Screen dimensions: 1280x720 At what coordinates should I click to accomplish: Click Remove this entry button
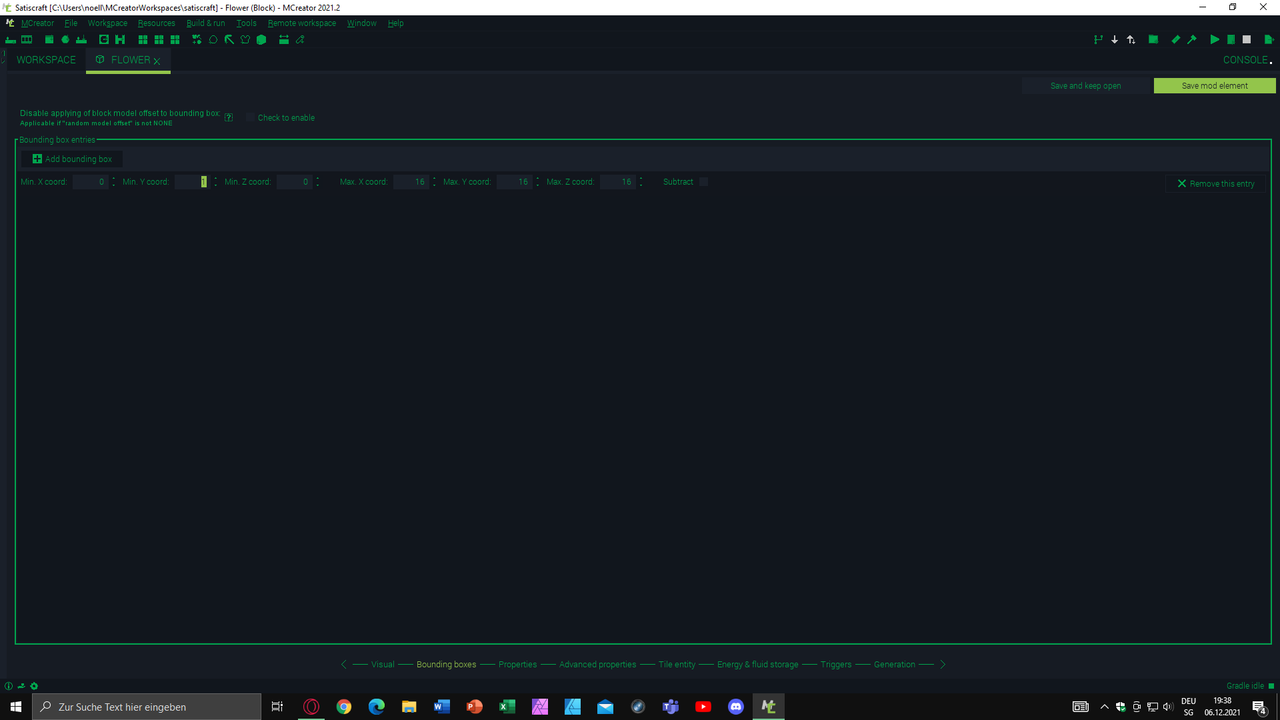tap(1216, 184)
